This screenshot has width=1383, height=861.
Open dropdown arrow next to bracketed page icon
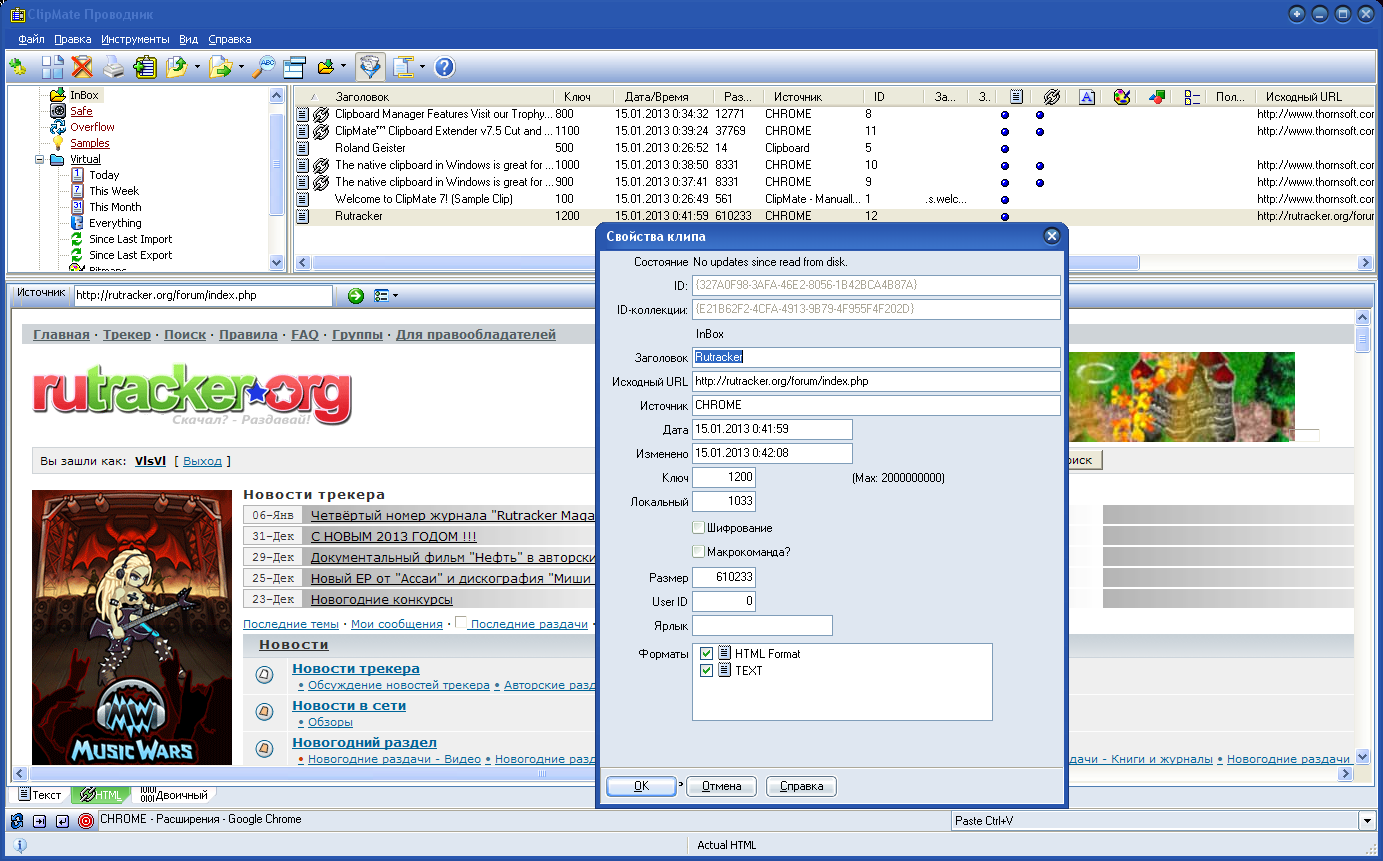pos(423,67)
